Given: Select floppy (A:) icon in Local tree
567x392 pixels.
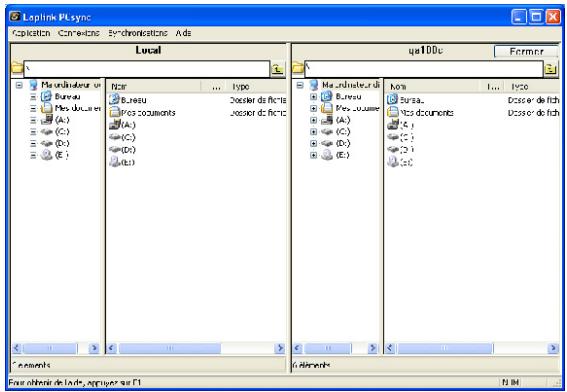Looking at the screenshot, I should pyautogui.click(x=47, y=120).
